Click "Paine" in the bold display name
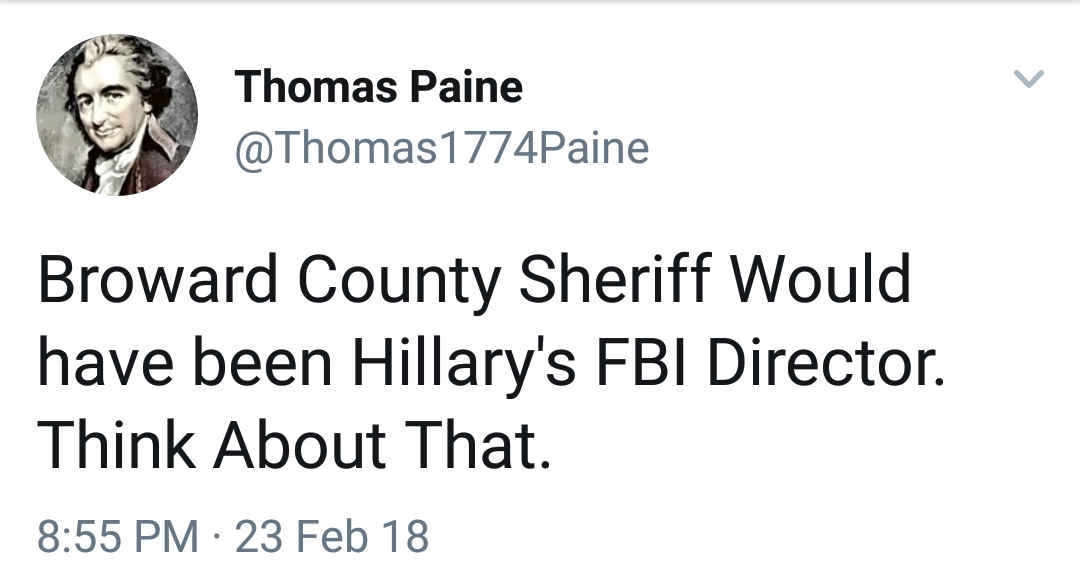 (x=466, y=88)
